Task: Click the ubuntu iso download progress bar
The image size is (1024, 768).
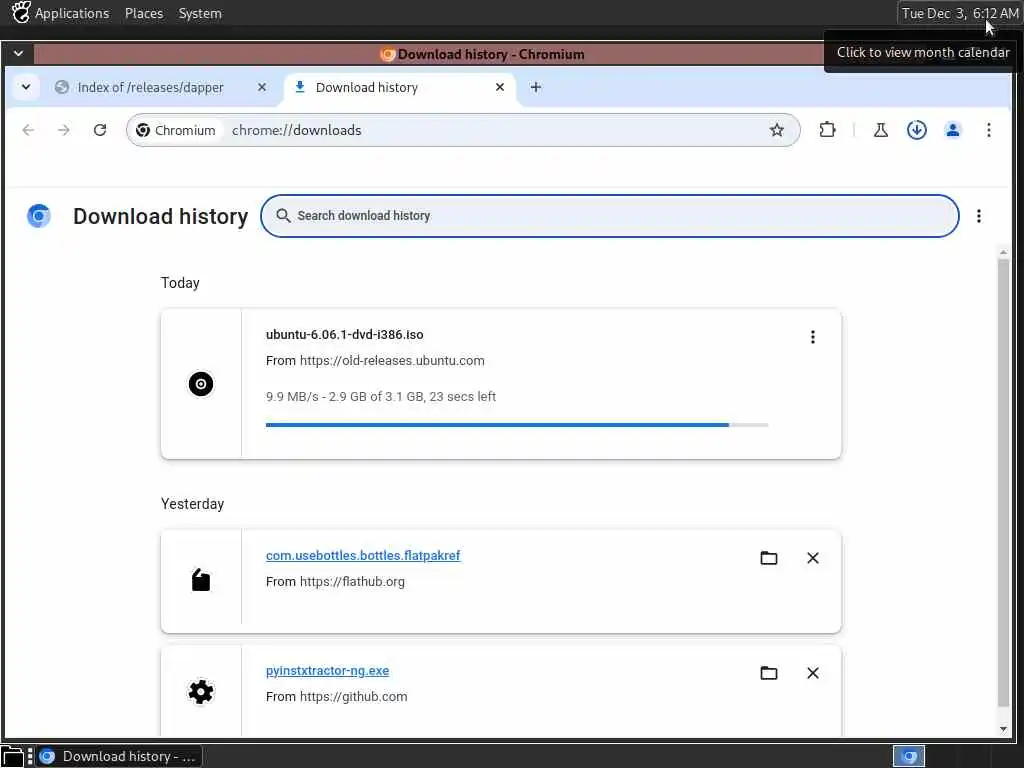Action: pyautogui.click(x=517, y=424)
